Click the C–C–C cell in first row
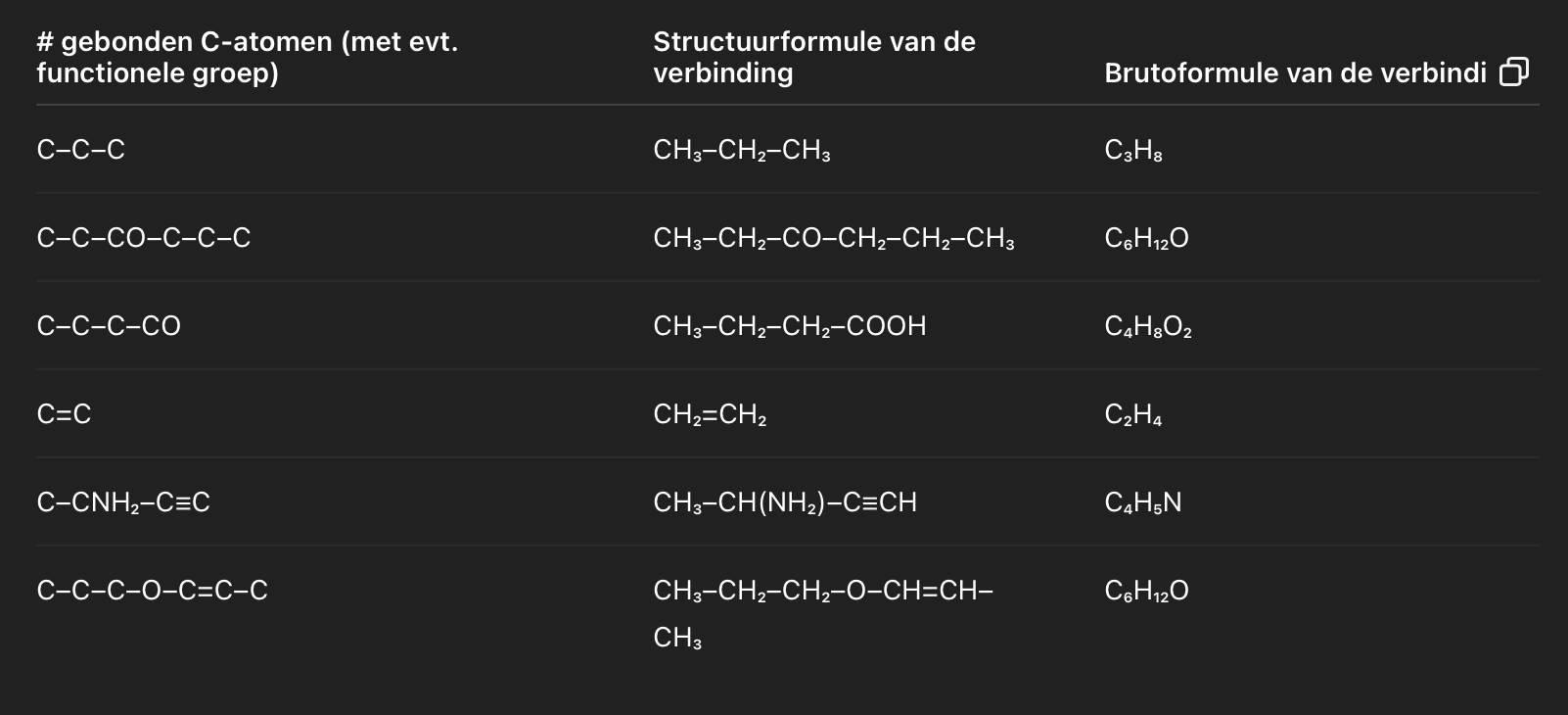The width and height of the screenshot is (1568, 715). (x=81, y=150)
